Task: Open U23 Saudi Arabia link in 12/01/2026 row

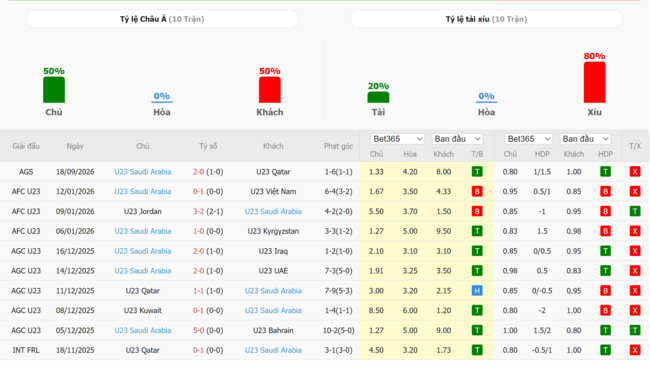Action: pyautogui.click(x=143, y=191)
